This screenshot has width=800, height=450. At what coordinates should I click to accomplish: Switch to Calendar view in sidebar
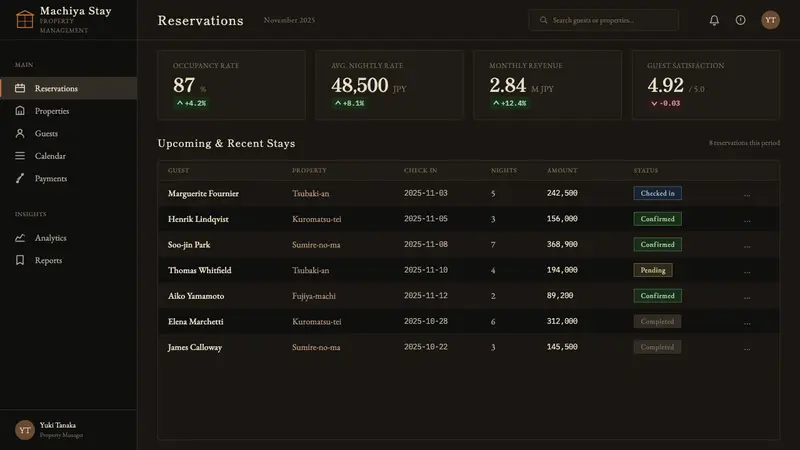click(68, 156)
